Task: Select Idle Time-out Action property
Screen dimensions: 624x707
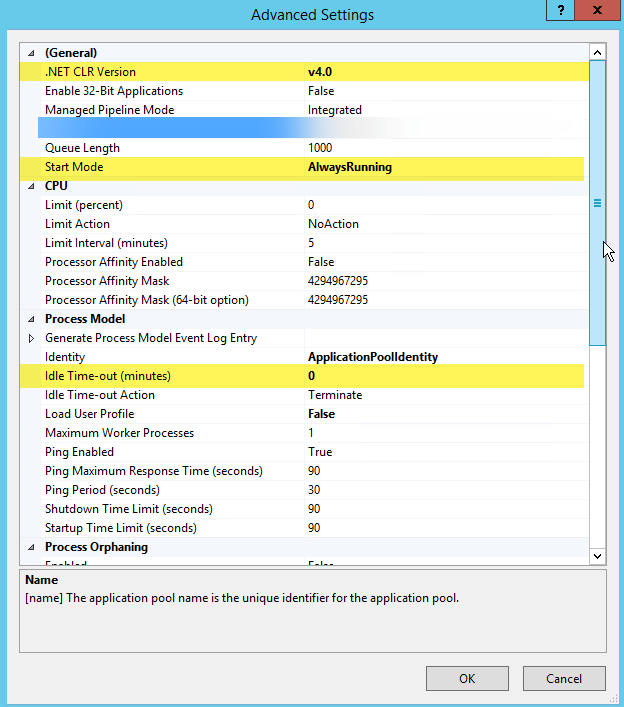Action: (100, 395)
